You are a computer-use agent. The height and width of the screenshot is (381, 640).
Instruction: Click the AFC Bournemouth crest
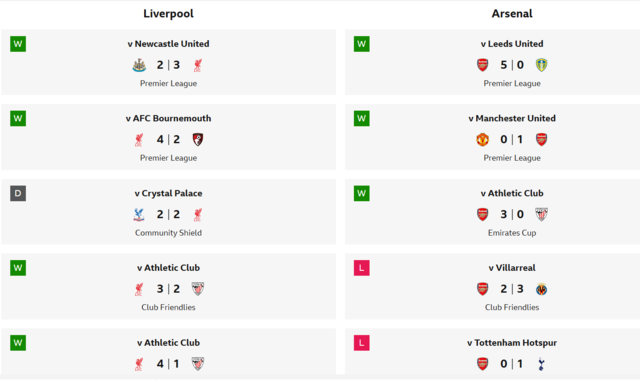(198, 140)
